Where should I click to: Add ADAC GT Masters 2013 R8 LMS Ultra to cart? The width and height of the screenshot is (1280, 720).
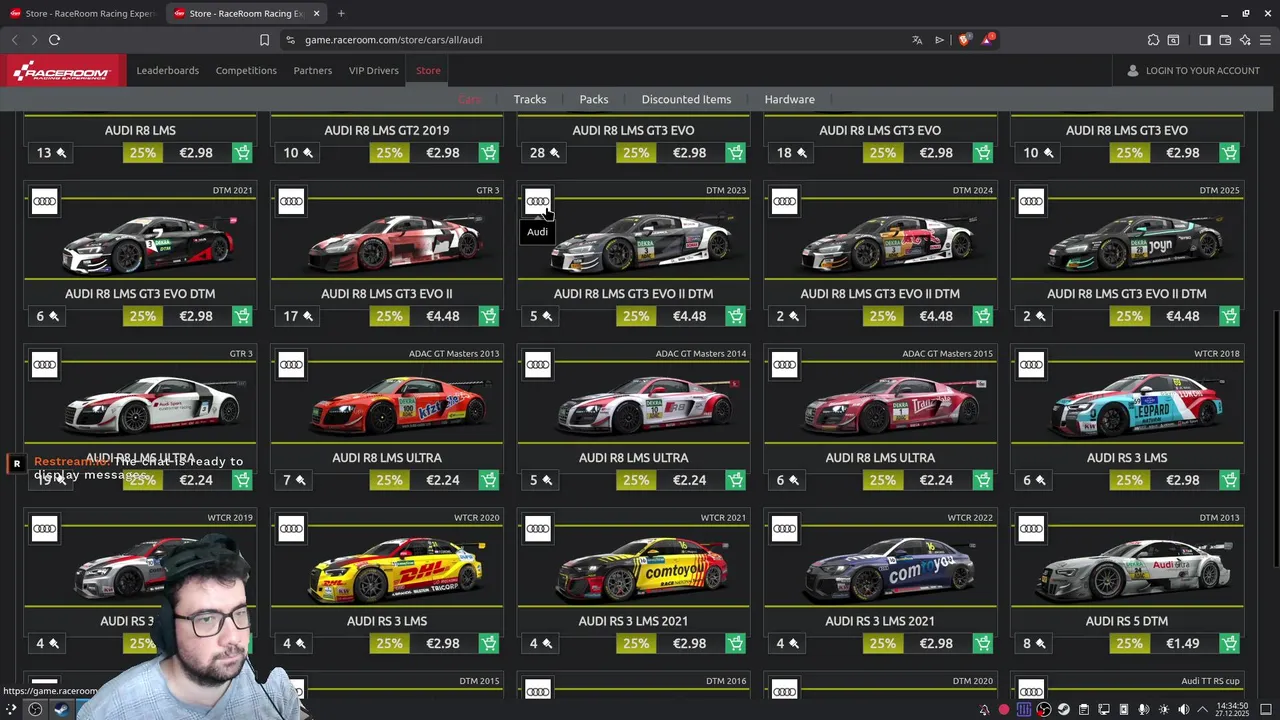[489, 480]
